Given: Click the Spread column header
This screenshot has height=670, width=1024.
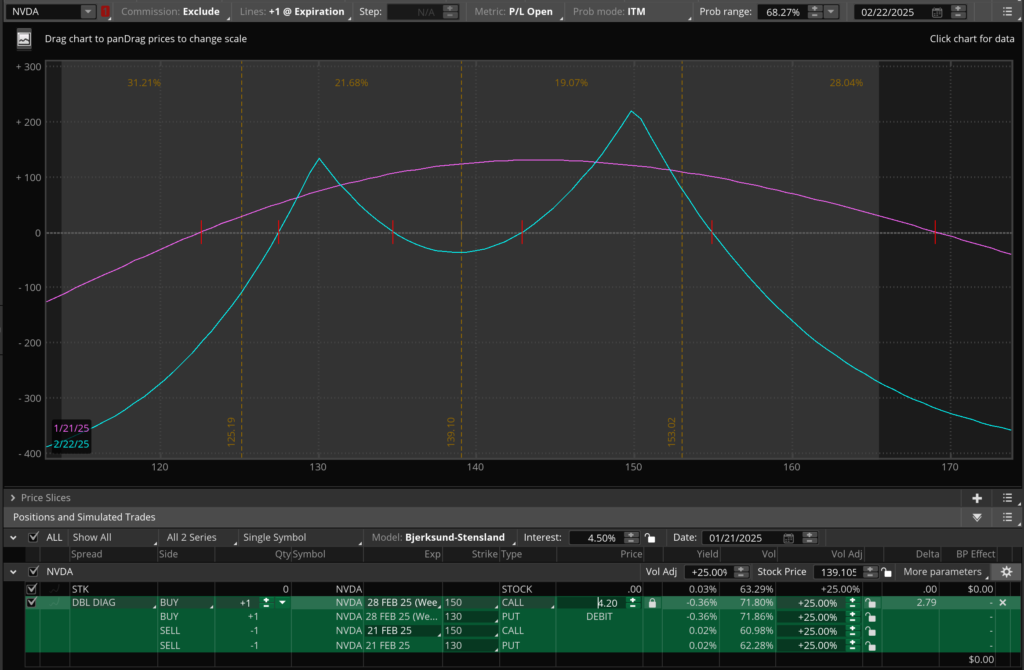Looking at the screenshot, I should pos(87,554).
